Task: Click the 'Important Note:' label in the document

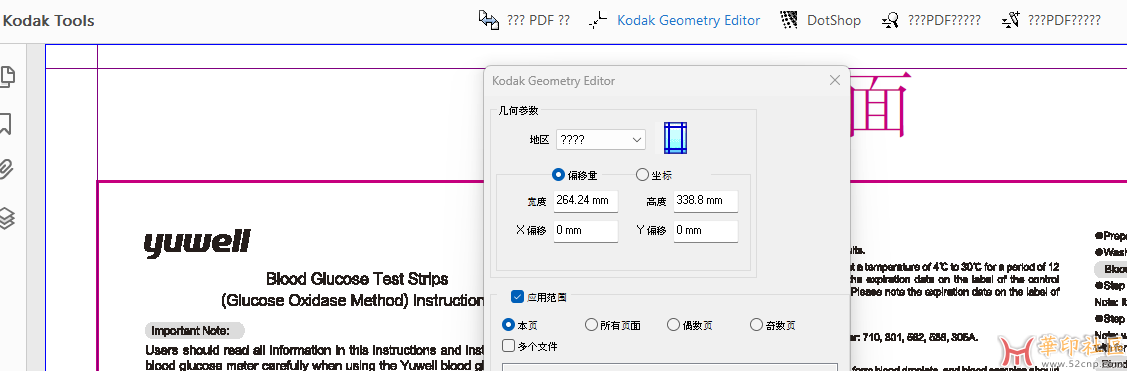Action: coord(195,331)
